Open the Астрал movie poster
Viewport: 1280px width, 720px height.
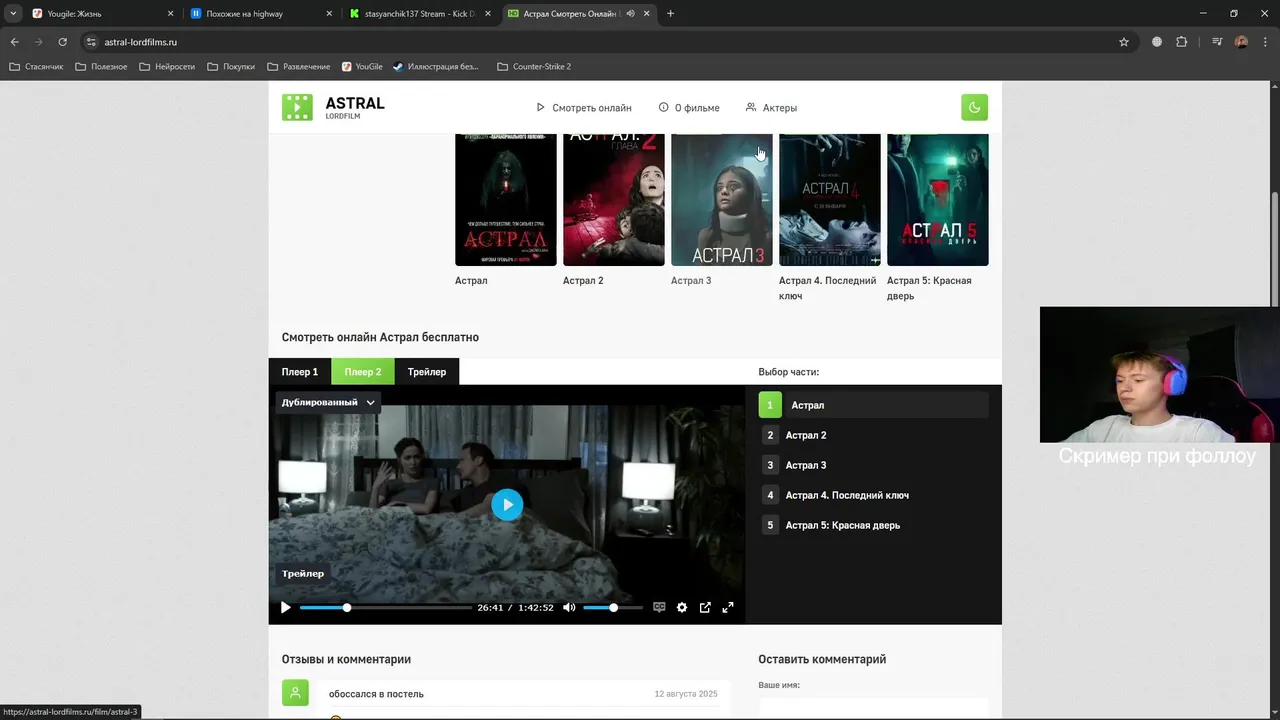tap(506, 200)
